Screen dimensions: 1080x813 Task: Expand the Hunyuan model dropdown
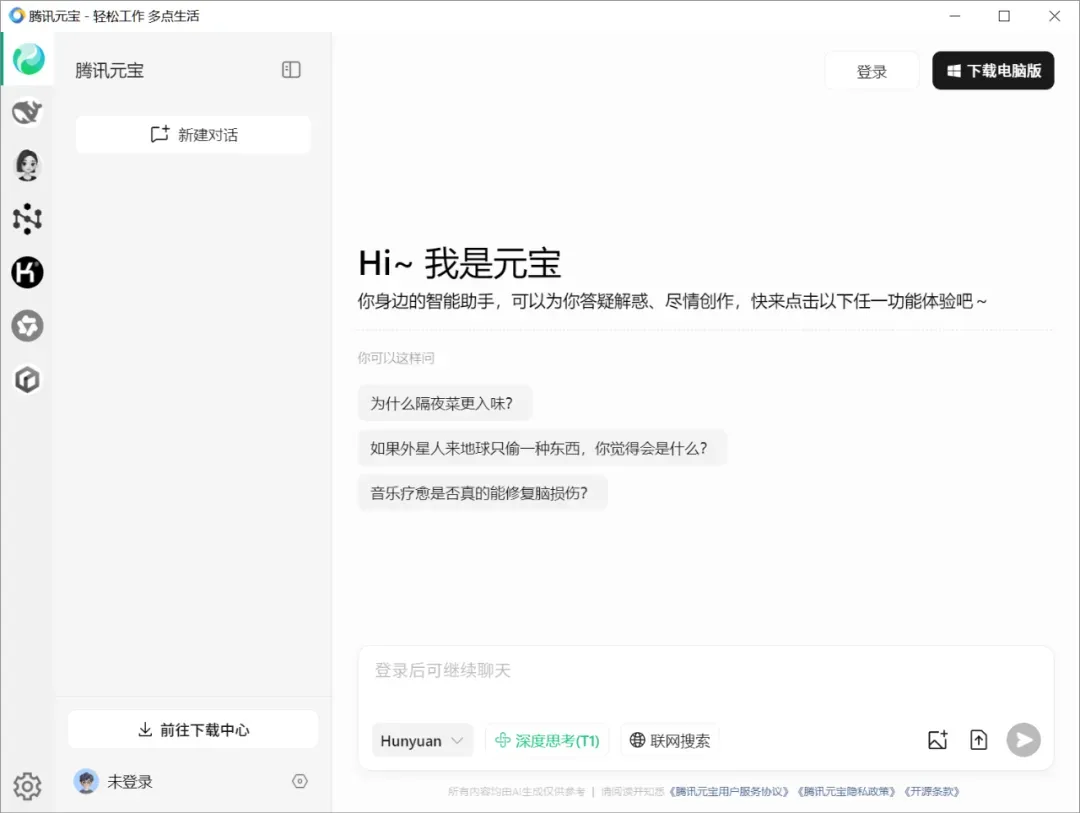(x=422, y=741)
